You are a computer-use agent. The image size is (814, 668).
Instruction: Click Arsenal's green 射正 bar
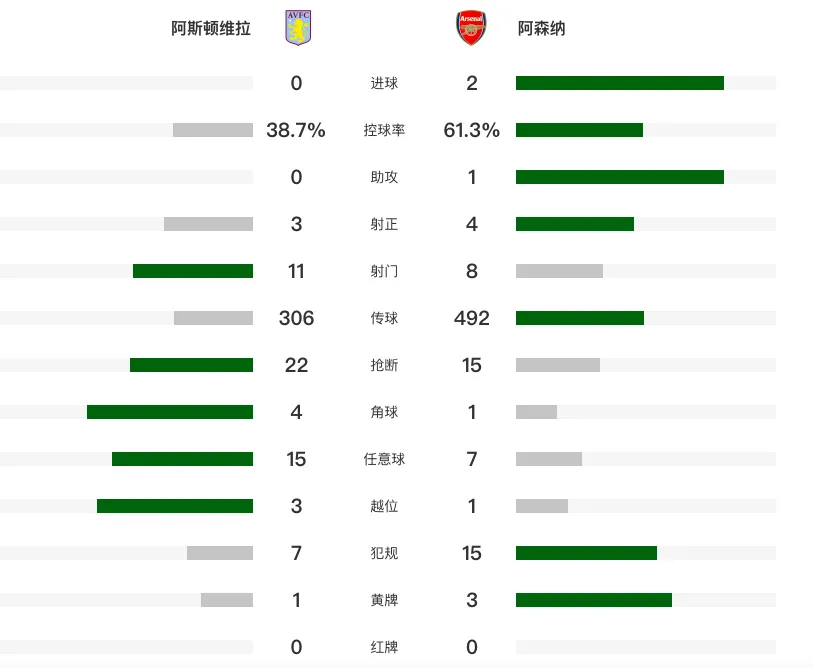(x=575, y=224)
